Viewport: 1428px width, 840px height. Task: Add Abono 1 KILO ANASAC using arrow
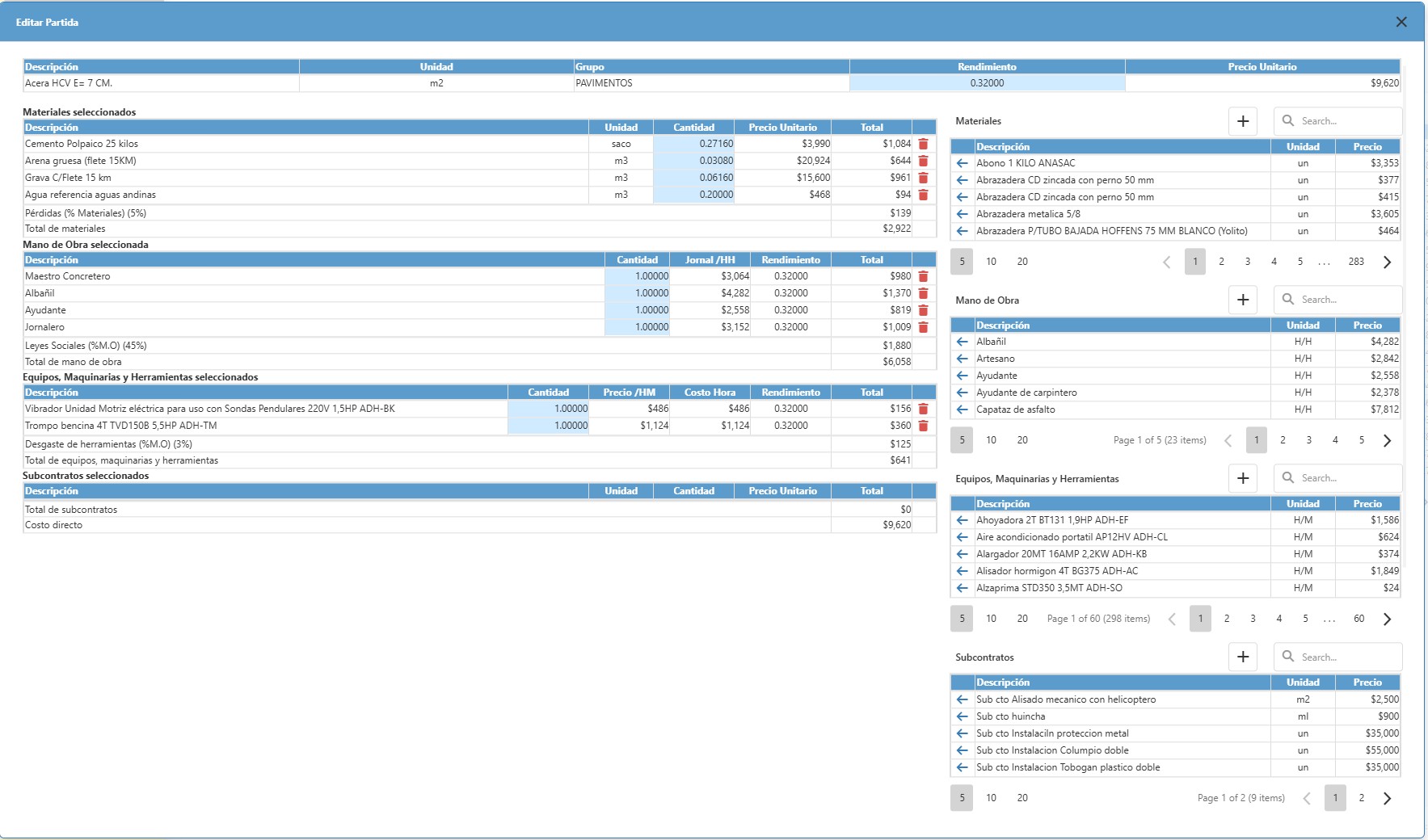[x=962, y=163]
